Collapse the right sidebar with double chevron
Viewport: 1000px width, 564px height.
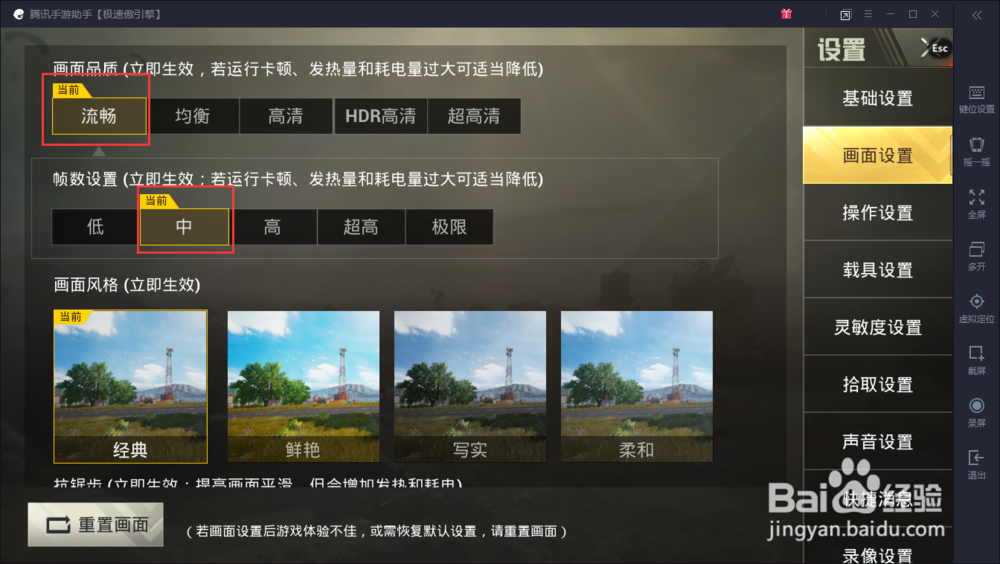(x=976, y=15)
